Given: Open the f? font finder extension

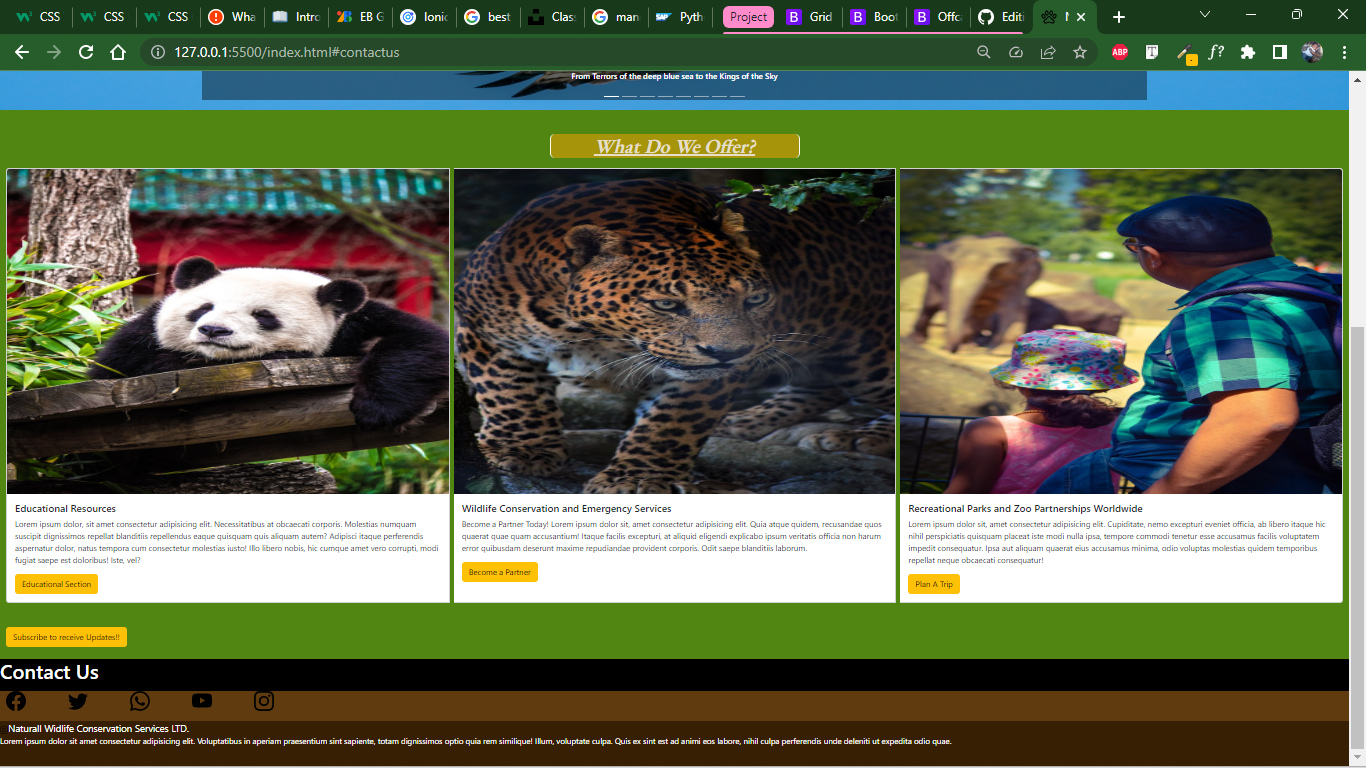Looking at the screenshot, I should [1216, 52].
